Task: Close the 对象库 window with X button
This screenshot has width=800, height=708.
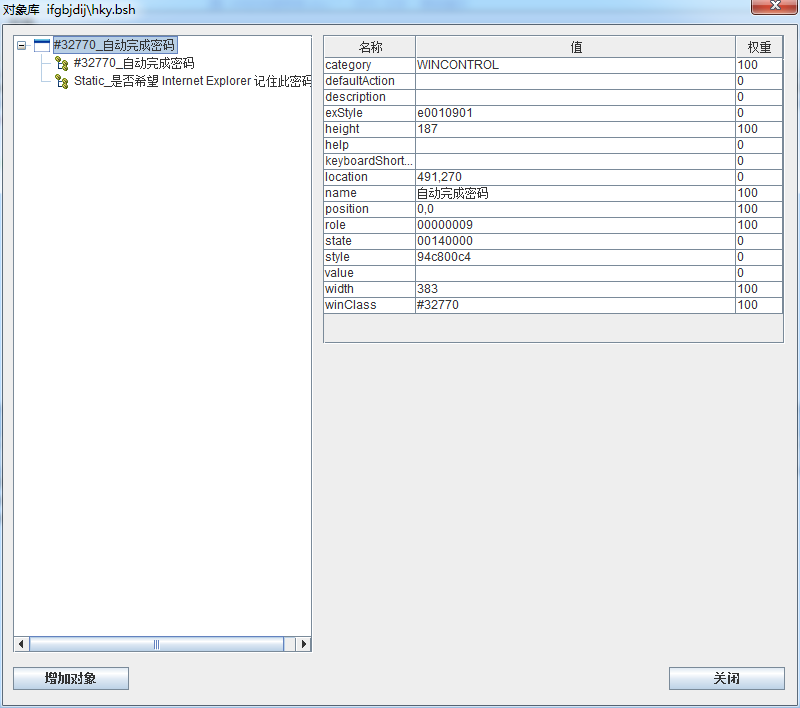Action: 774,7
